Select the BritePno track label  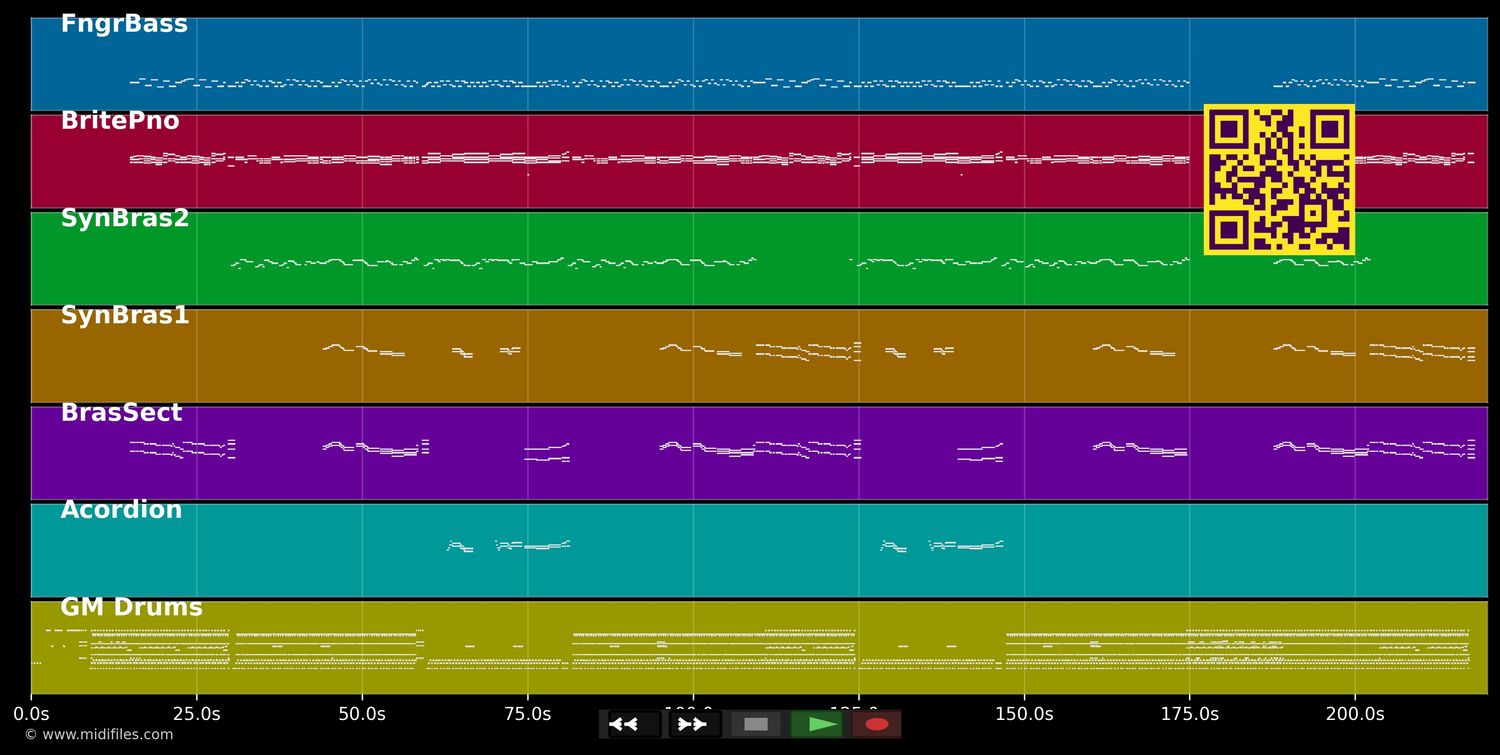(x=120, y=122)
